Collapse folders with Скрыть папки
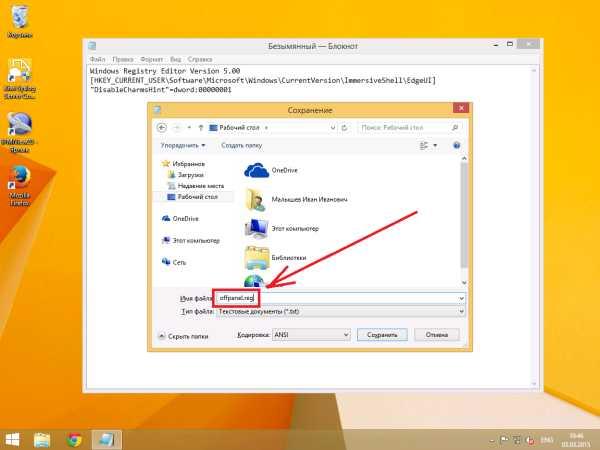The height and width of the screenshot is (450, 600). pyautogui.click(x=183, y=336)
